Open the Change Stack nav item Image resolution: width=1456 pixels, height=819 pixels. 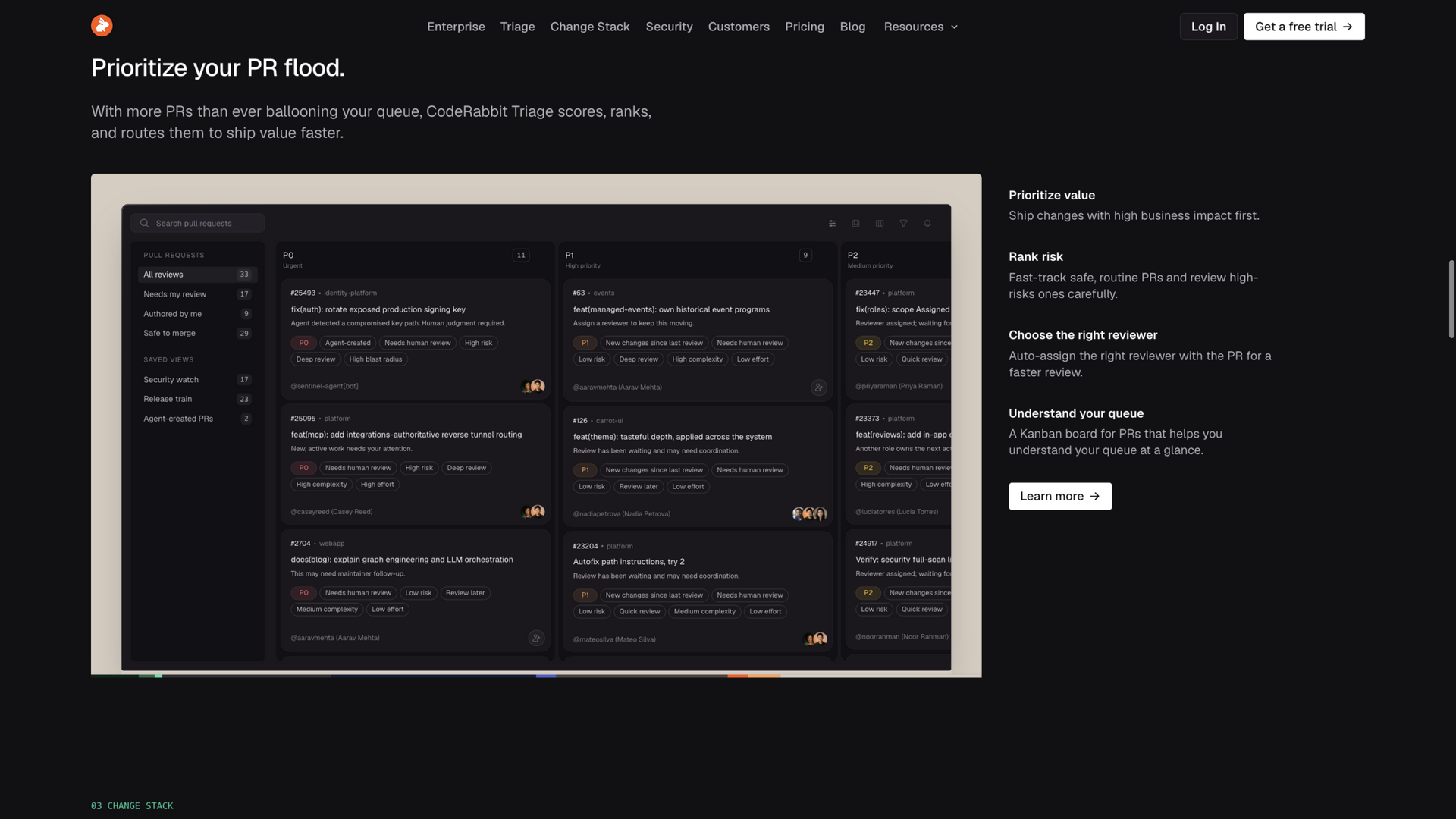coord(590,27)
